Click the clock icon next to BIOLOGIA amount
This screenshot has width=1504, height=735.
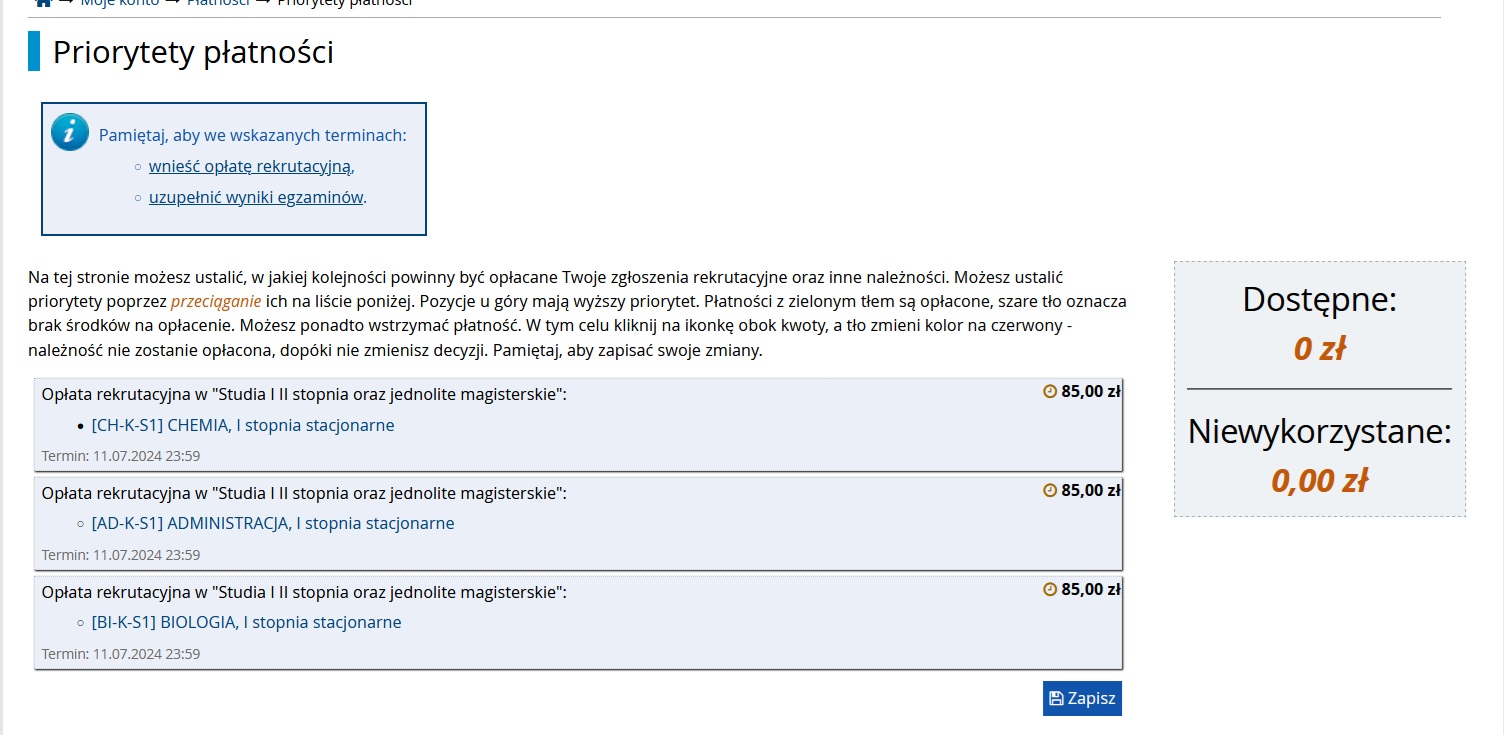coord(1050,590)
